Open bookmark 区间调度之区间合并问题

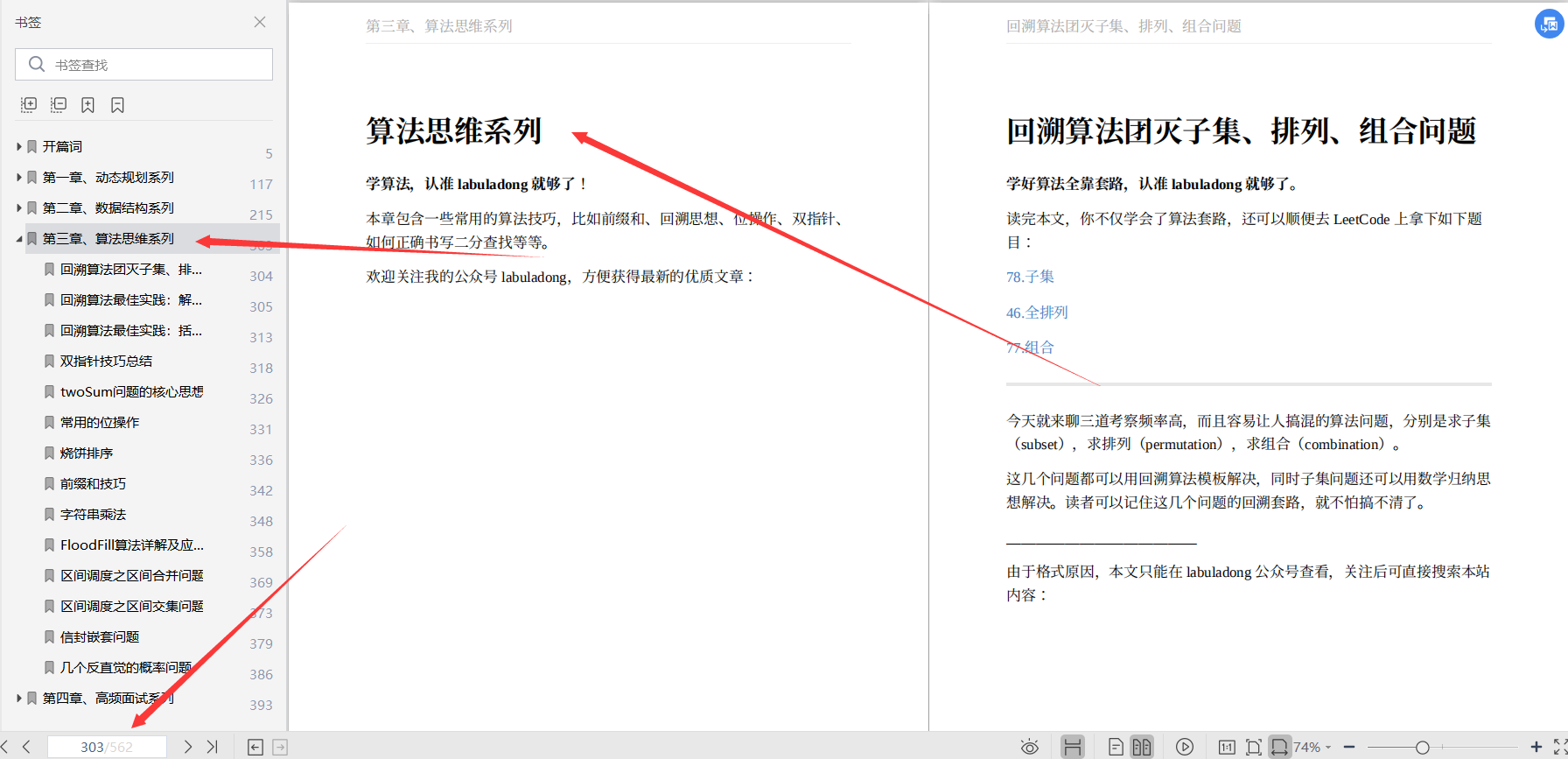tap(132, 575)
